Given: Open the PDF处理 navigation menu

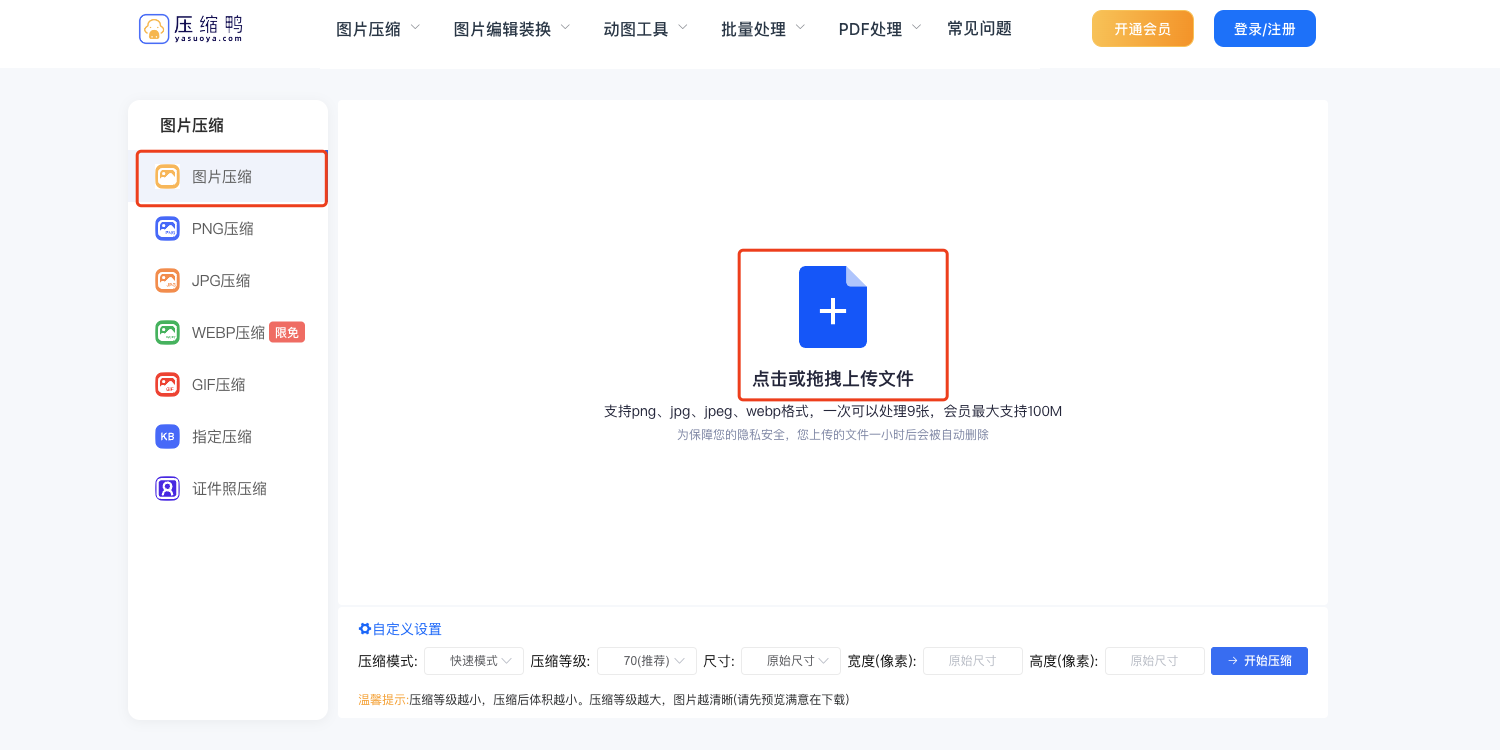Looking at the screenshot, I should pos(870,29).
